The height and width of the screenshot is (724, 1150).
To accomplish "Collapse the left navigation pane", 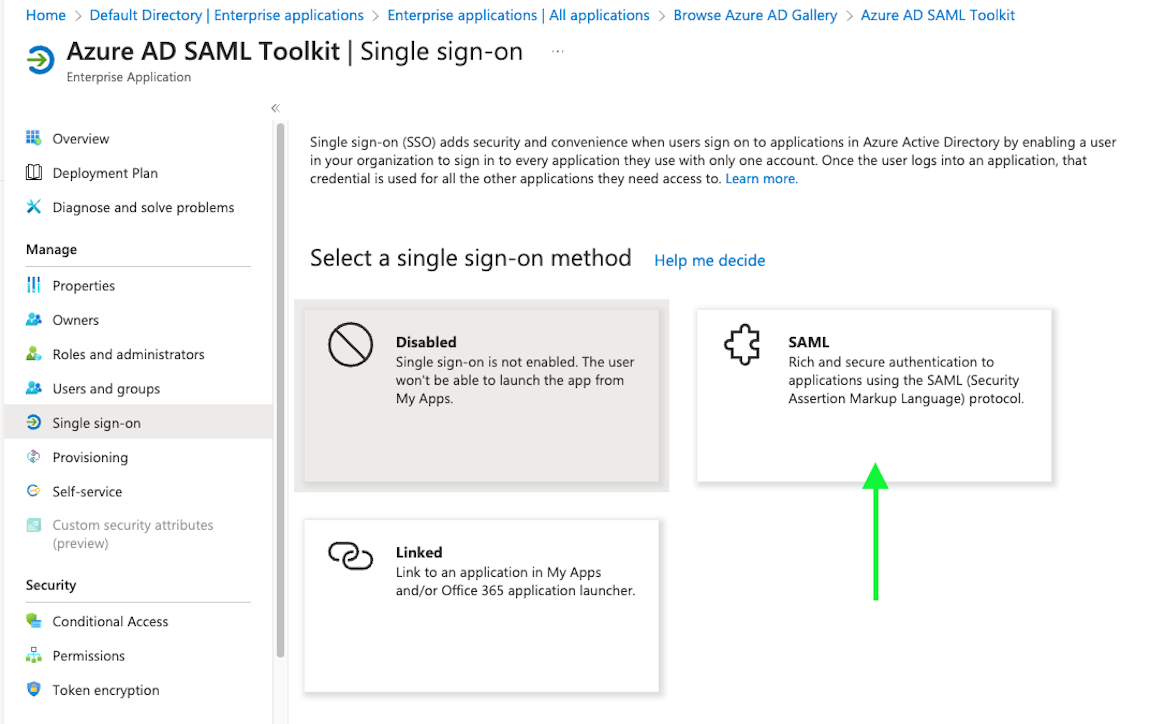I will coord(275,107).
